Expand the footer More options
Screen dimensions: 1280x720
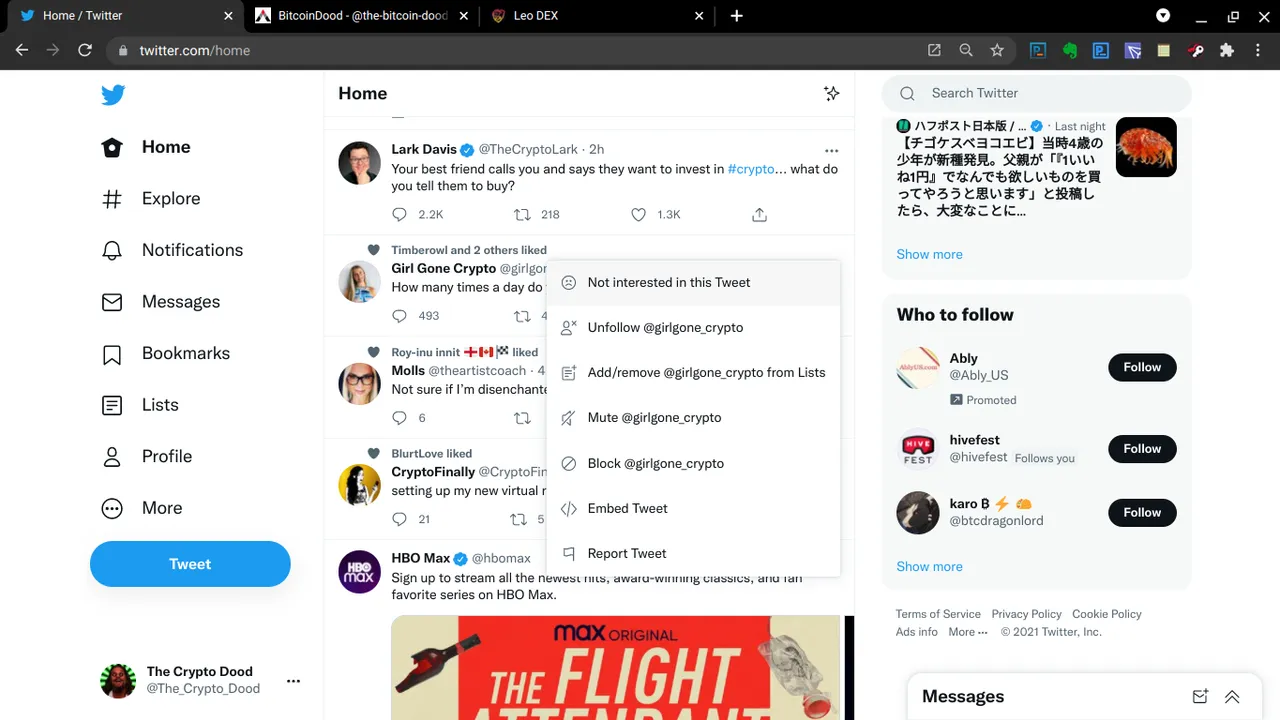click(967, 632)
